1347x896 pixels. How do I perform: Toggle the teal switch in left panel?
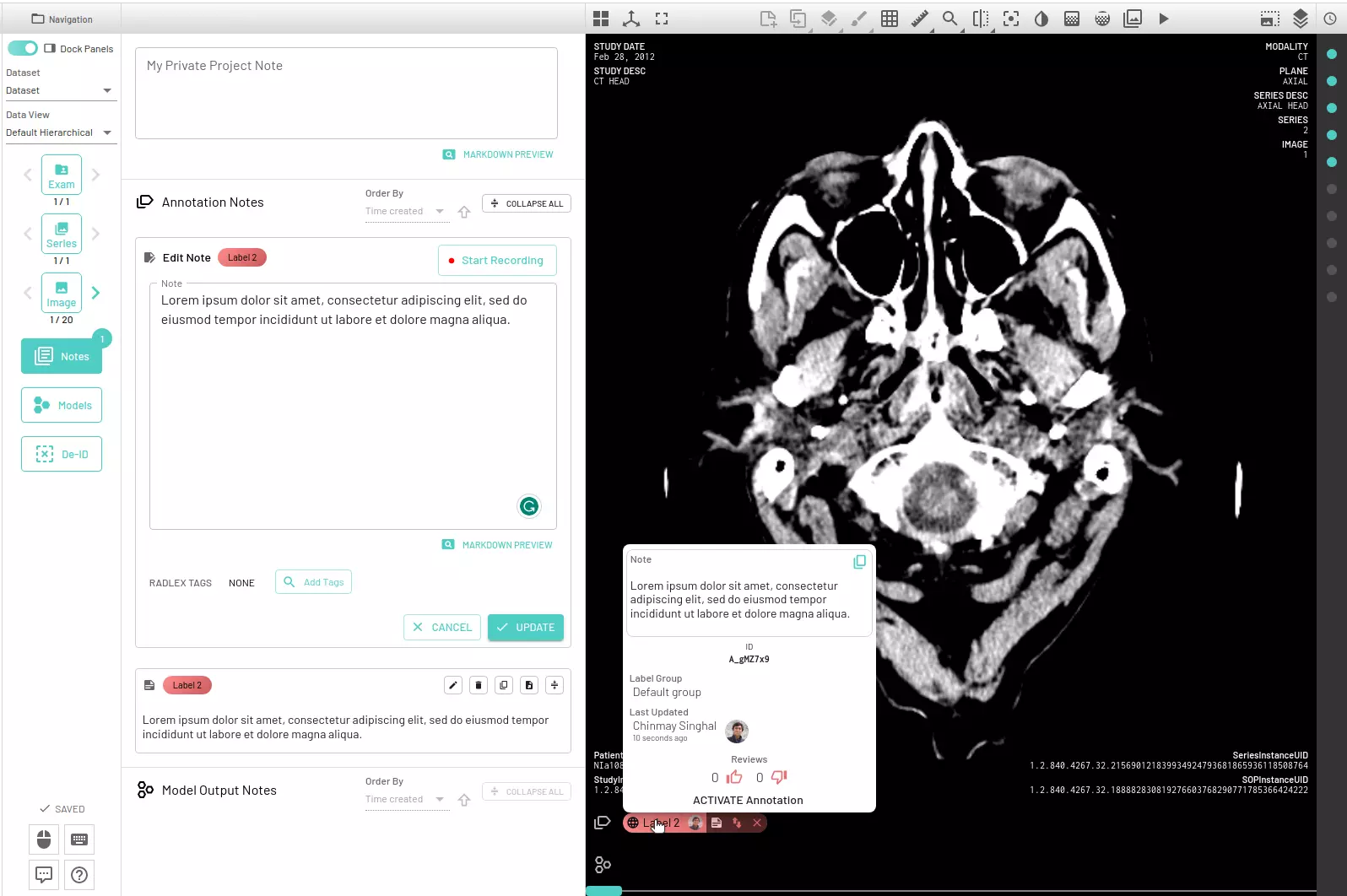click(x=23, y=48)
